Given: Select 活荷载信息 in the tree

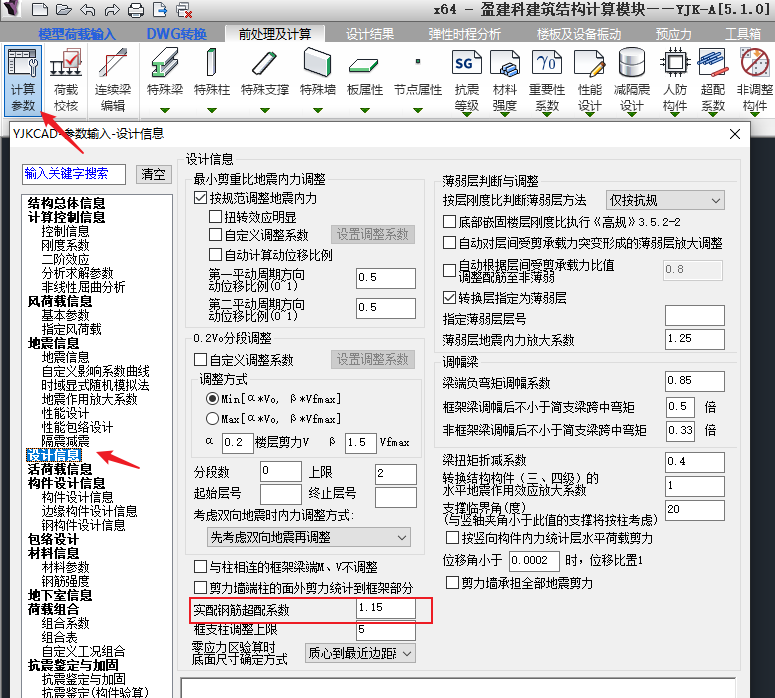Looking at the screenshot, I should coord(60,469).
